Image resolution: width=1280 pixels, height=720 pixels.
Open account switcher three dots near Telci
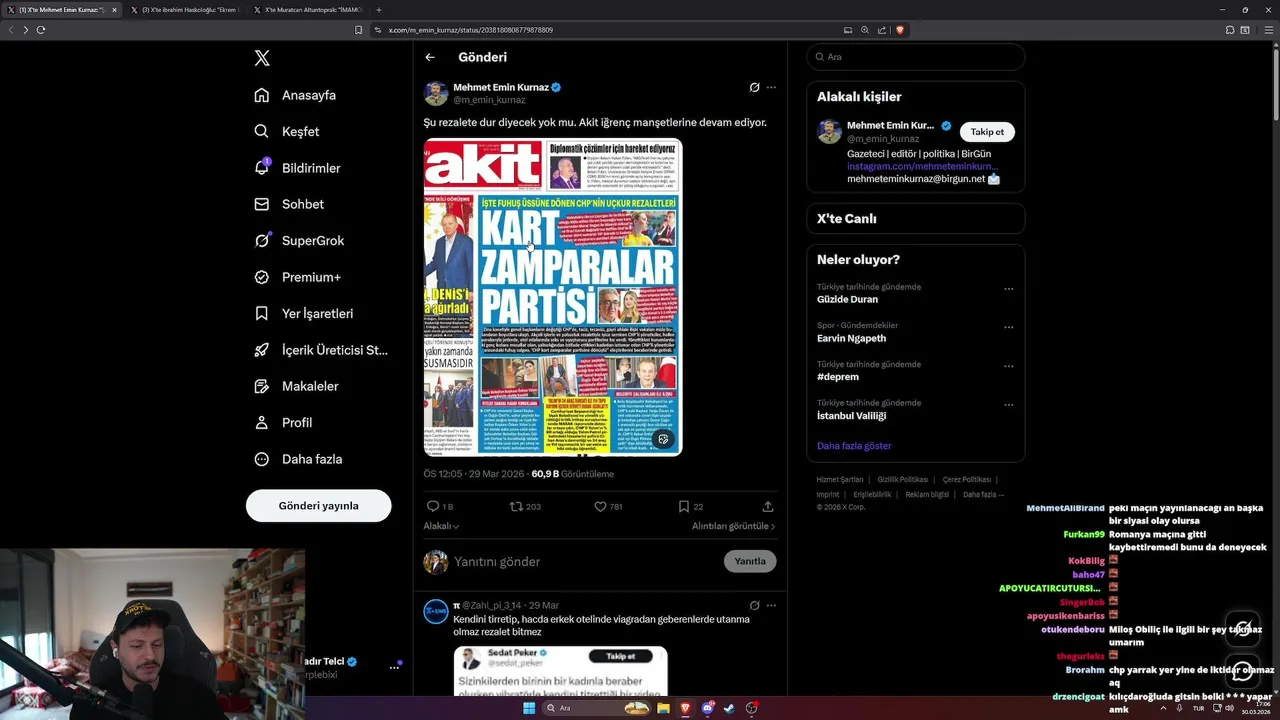(394, 667)
